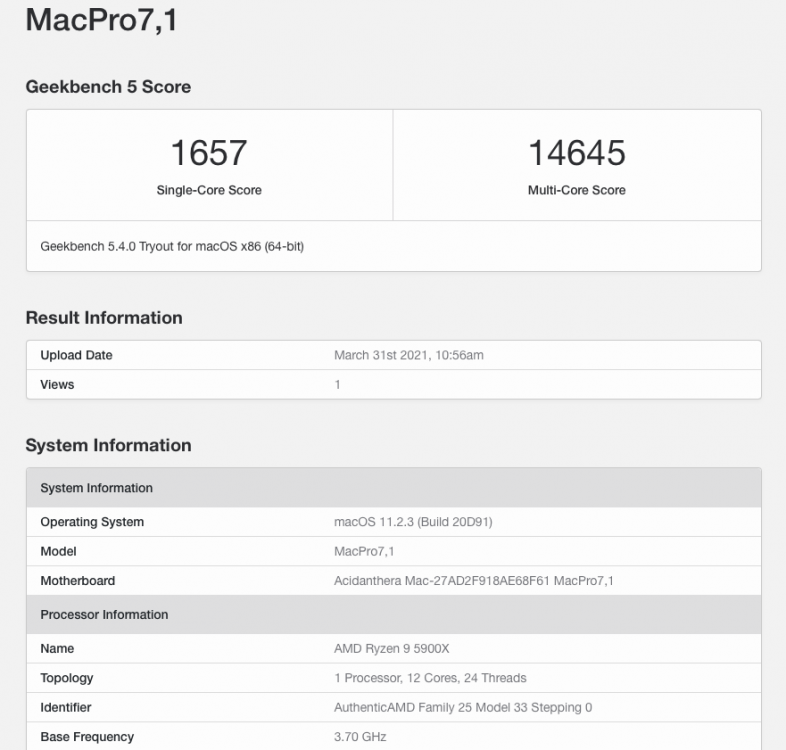
Task: Click the large System Information section heading
Action: click(108, 445)
